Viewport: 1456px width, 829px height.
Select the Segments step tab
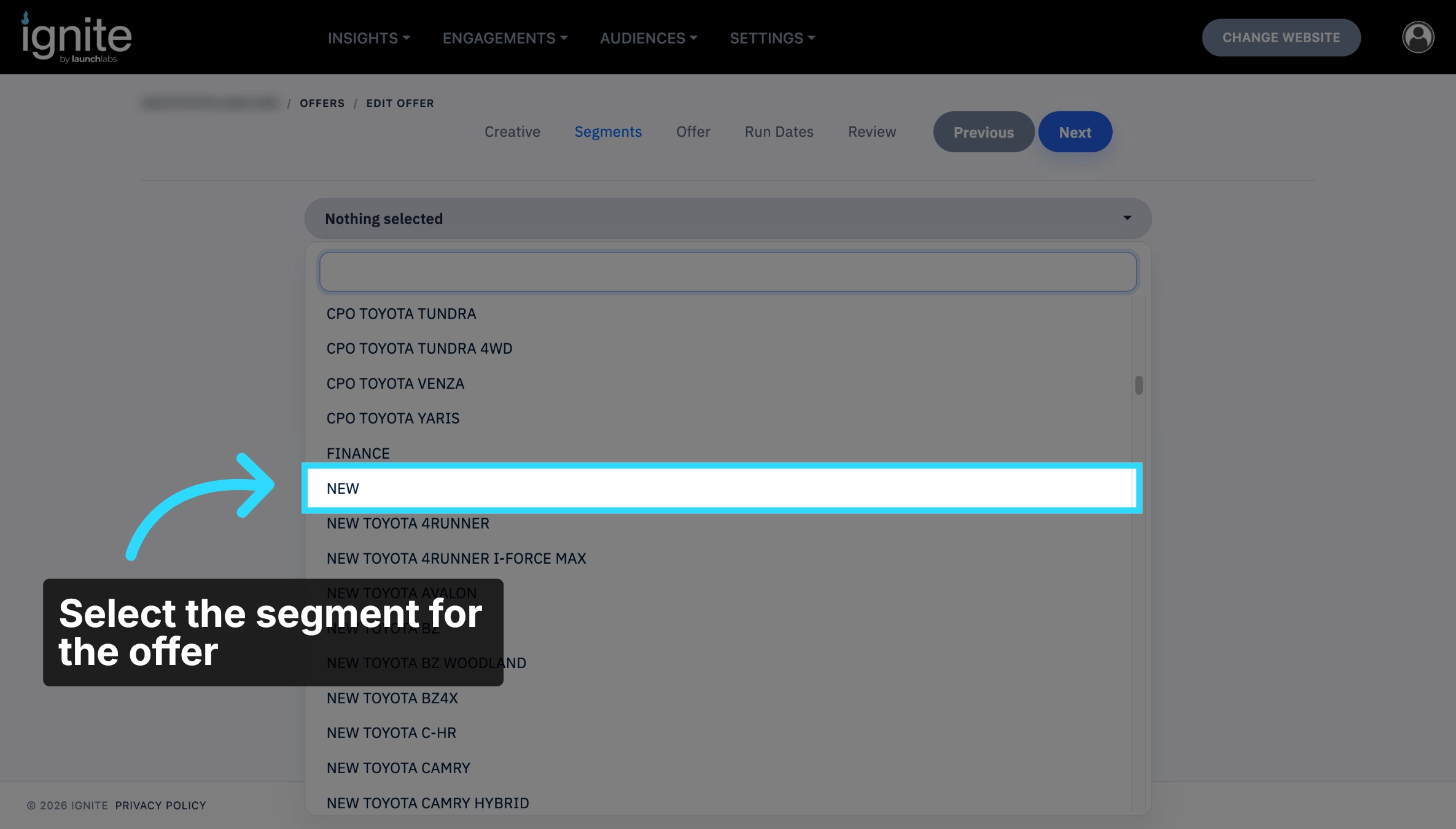608,131
